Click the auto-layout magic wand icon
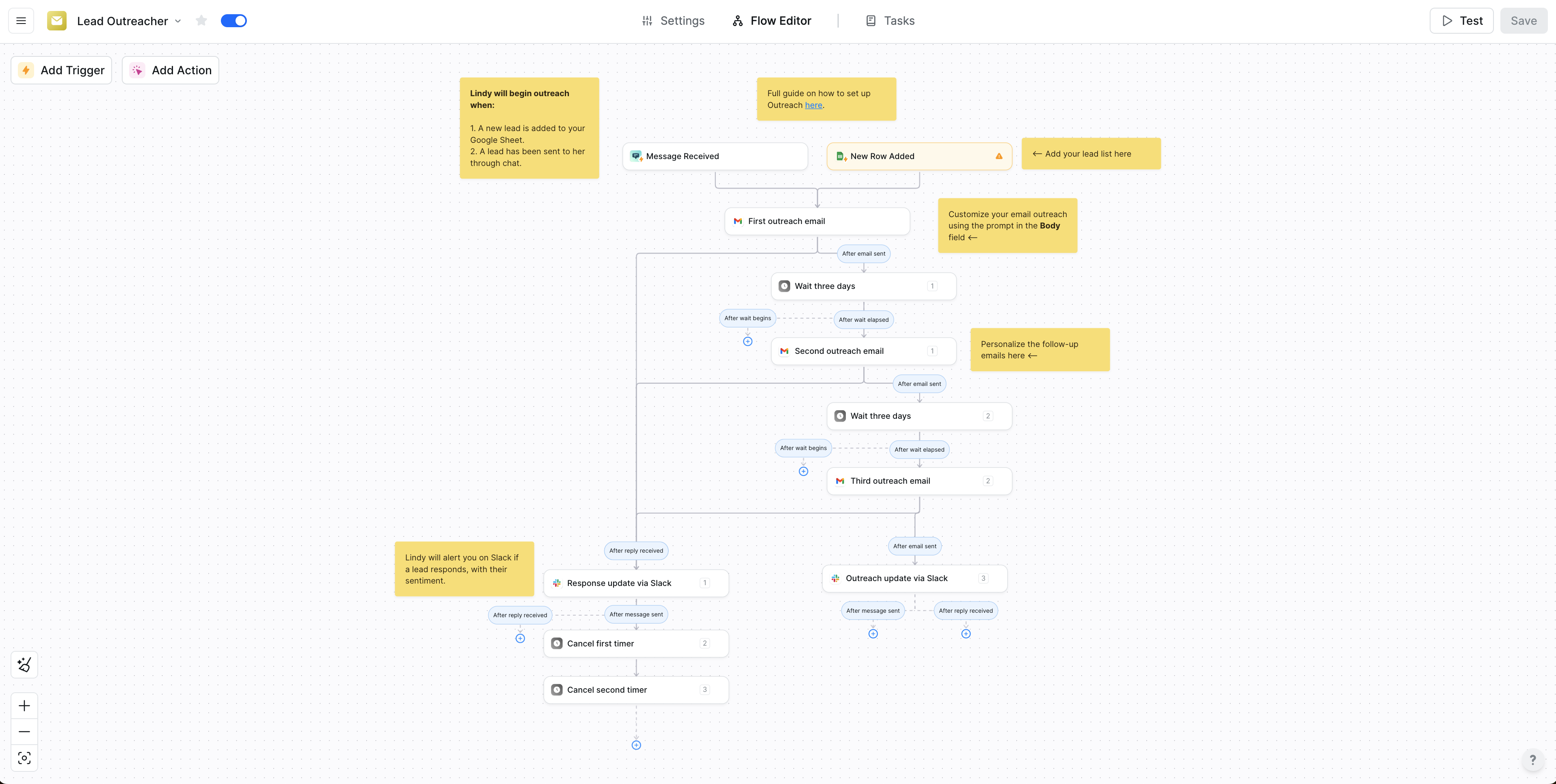Image resolution: width=1556 pixels, height=784 pixels. 24,665
